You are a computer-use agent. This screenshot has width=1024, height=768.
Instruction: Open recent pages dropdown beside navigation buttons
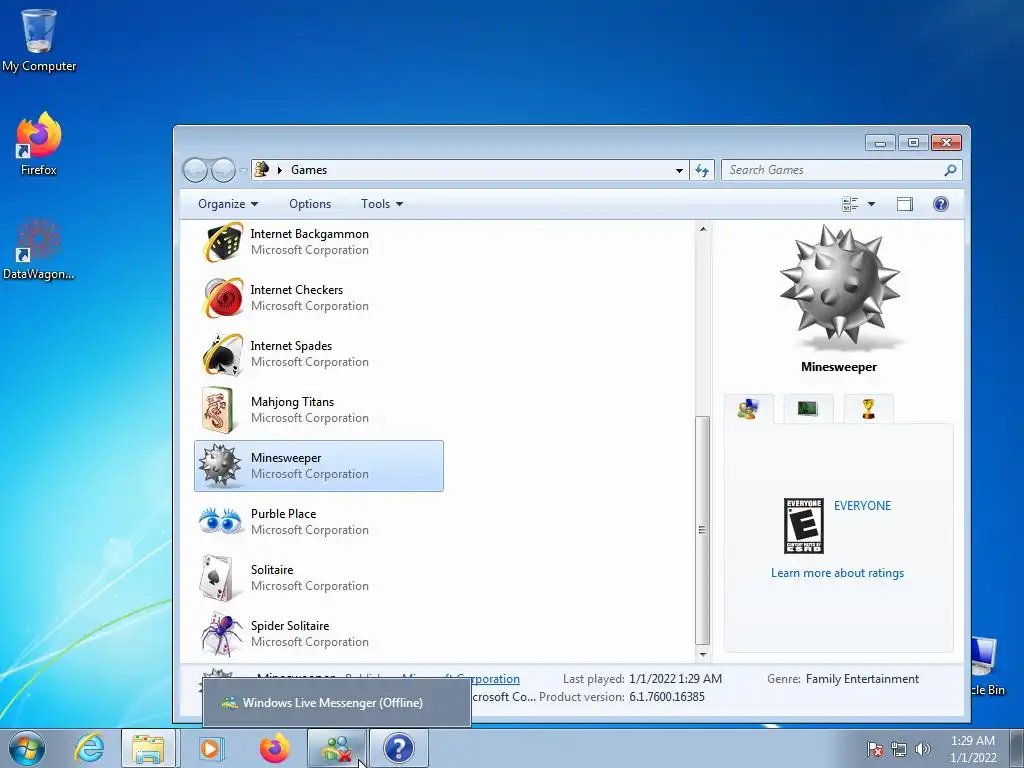[x=243, y=170]
